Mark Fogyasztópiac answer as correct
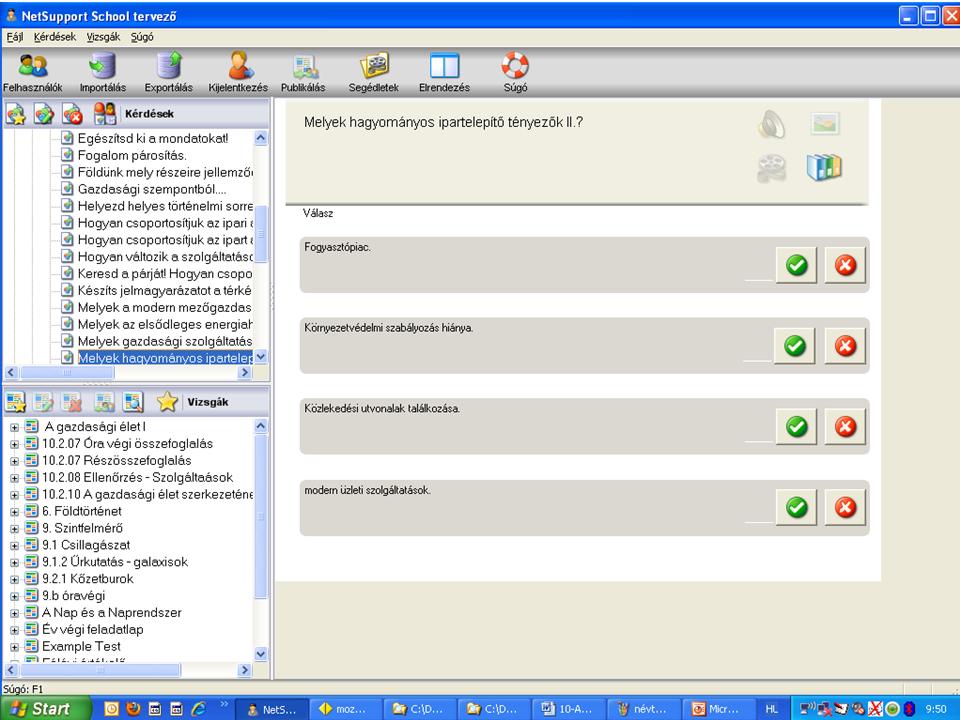The height and width of the screenshot is (720, 960). (x=796, y=266)
